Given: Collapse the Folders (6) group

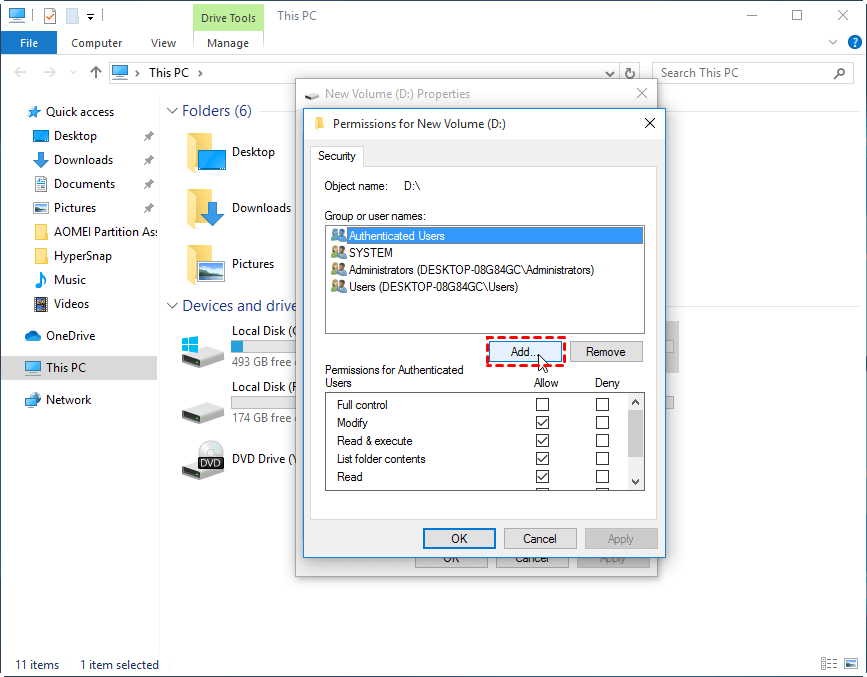Looking at the screenshot, I should [172, 111].
